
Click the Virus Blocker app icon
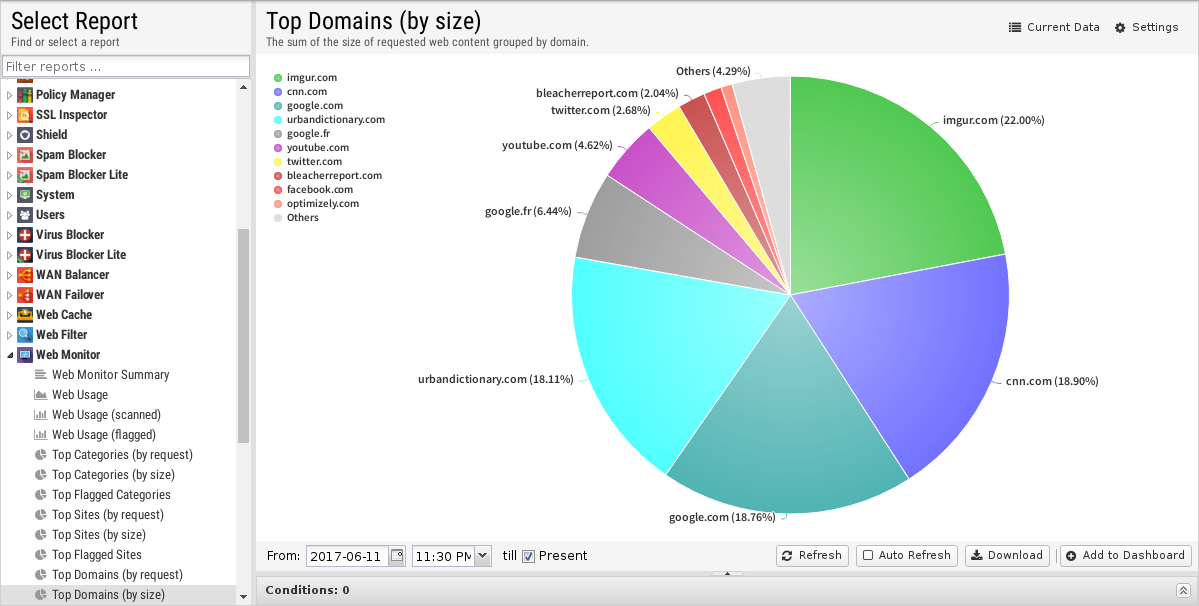(24, 235)
